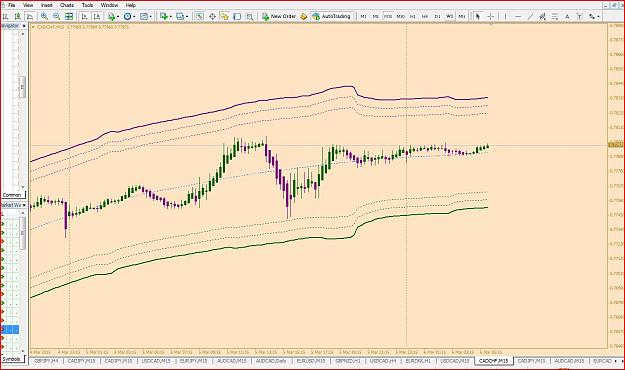Toggle the Terminal panel icon
The height and width of the screenshot is (370, 625).
pyautogui.click(x=237, y=16)
